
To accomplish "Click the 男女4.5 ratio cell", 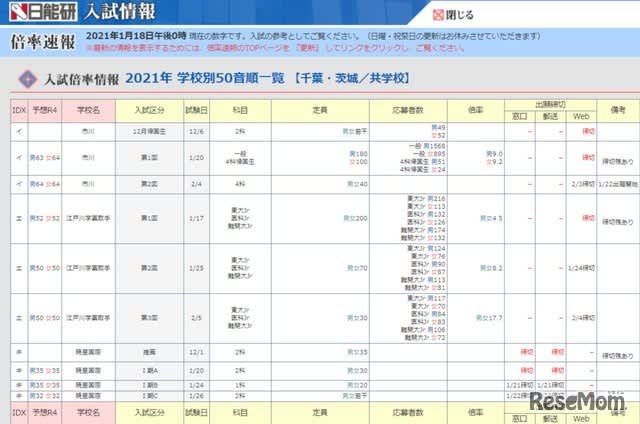I will [x=476, y=219].
